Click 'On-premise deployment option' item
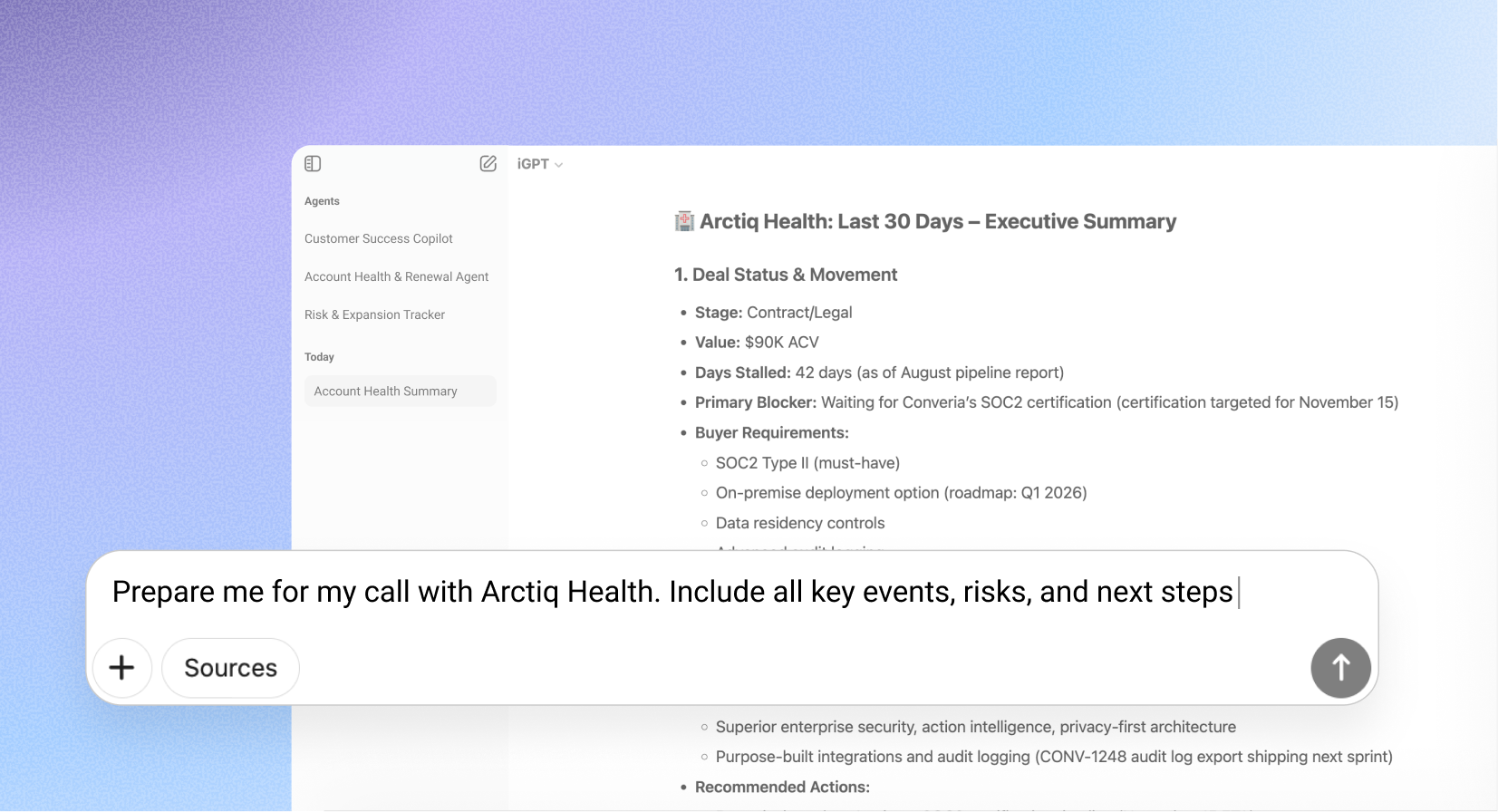The image size is (1498, 812). pyautogui.click(x=901, y=493)
